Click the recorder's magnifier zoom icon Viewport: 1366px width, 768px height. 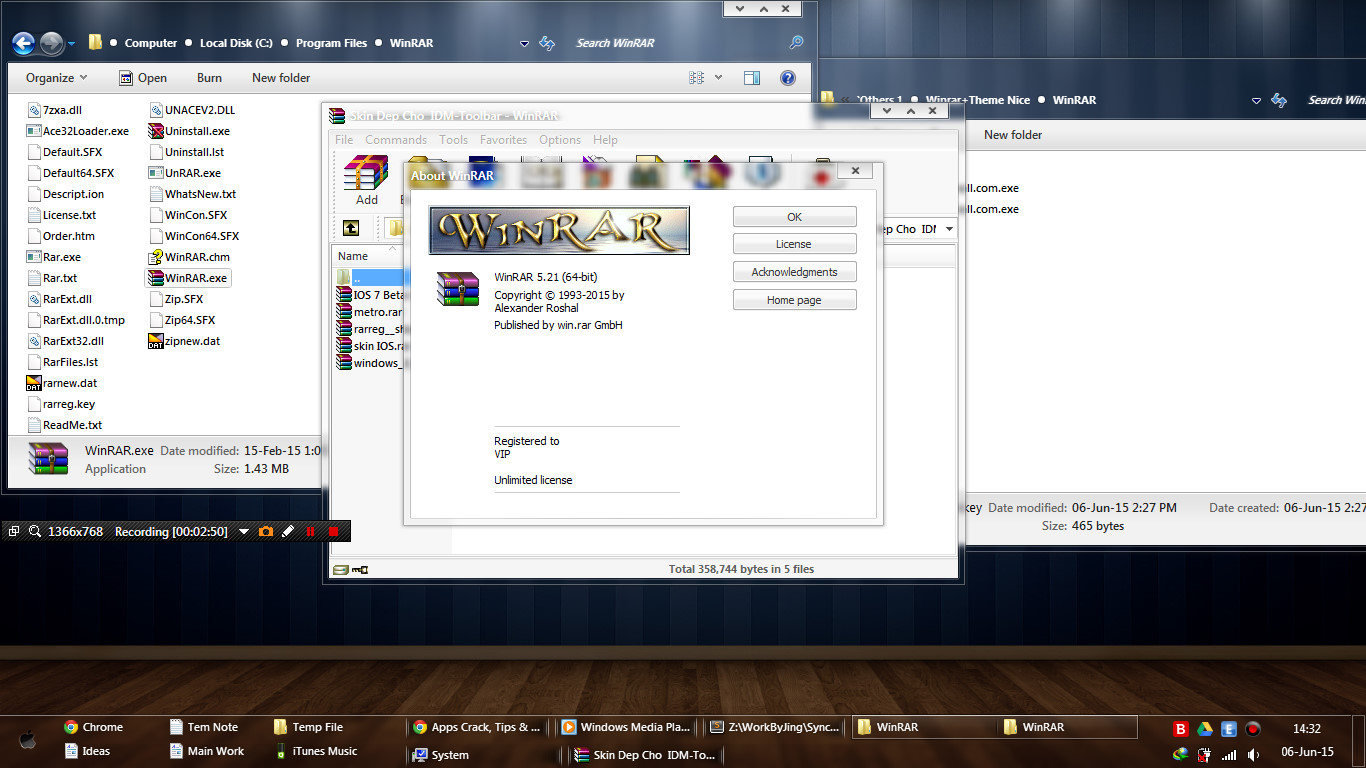point(35,531)
